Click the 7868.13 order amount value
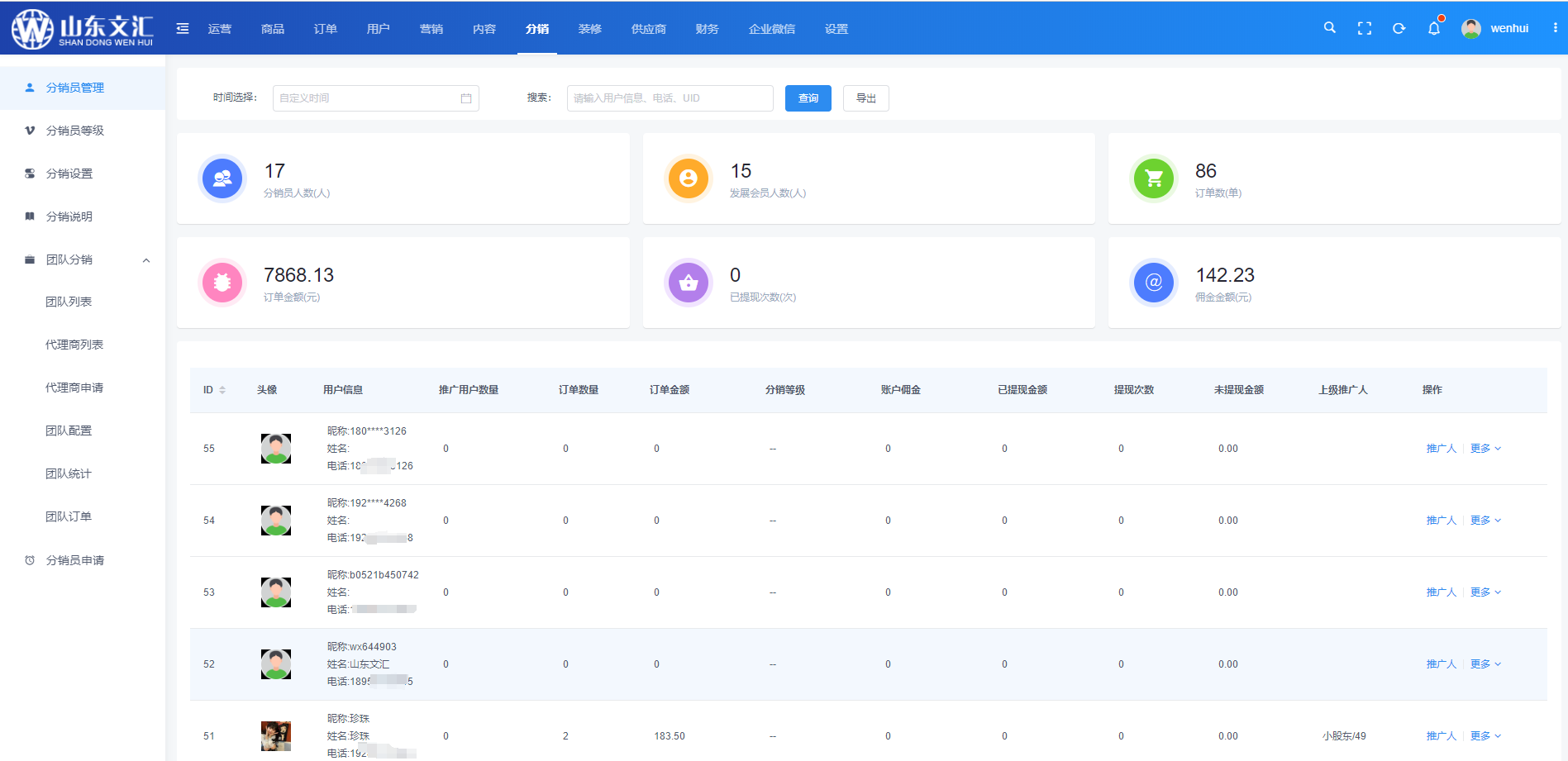This screenshot has width=1568, height=761. 299,275
